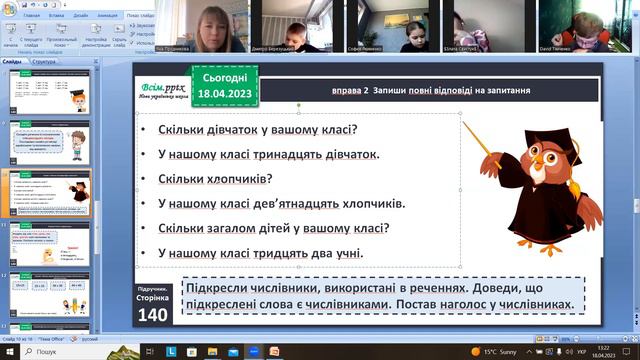
Task: Click the Всім.pptx logo on the slide
Action: (x=163, y=91)
